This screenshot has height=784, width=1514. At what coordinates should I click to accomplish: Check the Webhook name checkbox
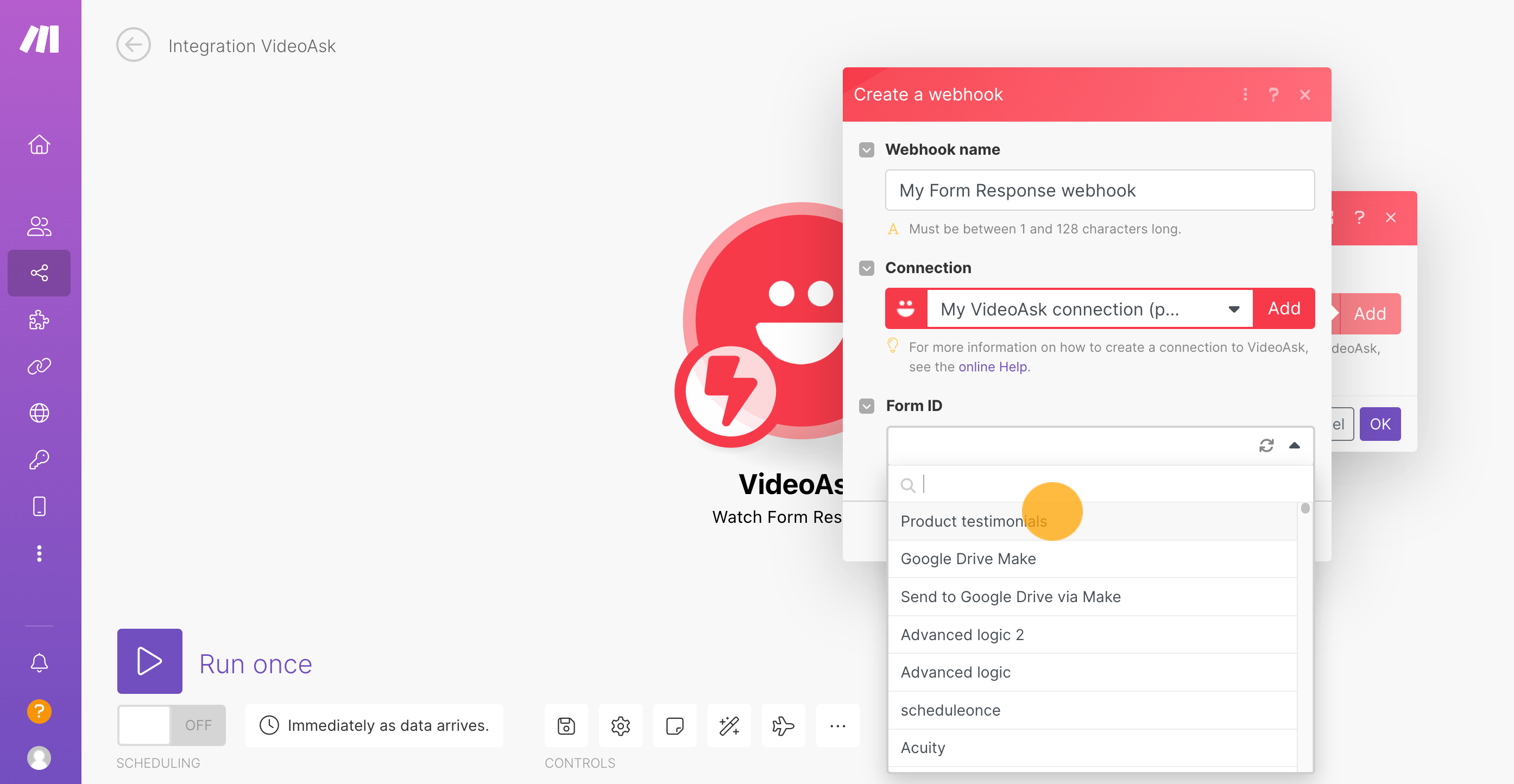click(867, 149)
